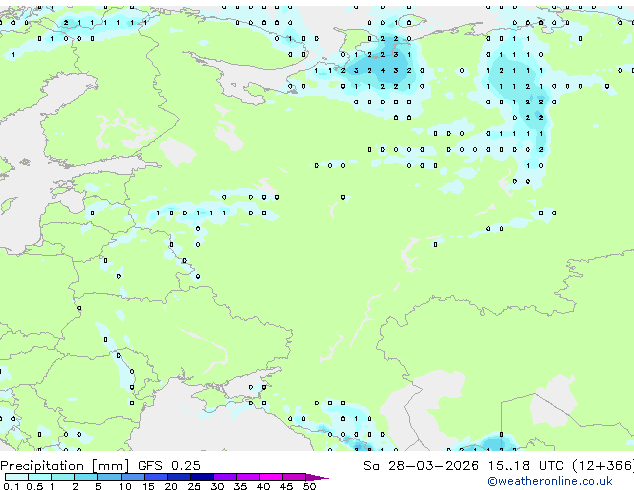Click the '30' legend scale label

tap(217, 486)
